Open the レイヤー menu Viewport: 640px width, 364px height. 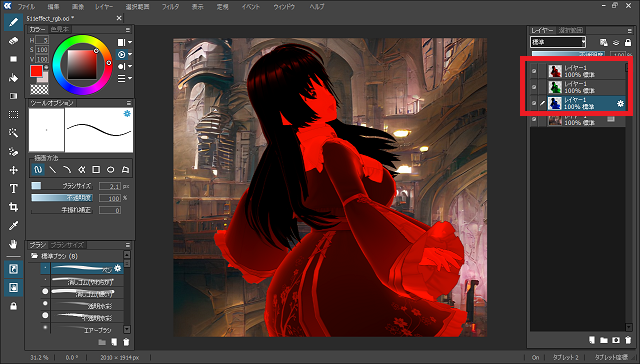pyautogui.click(x=104, y=7)
